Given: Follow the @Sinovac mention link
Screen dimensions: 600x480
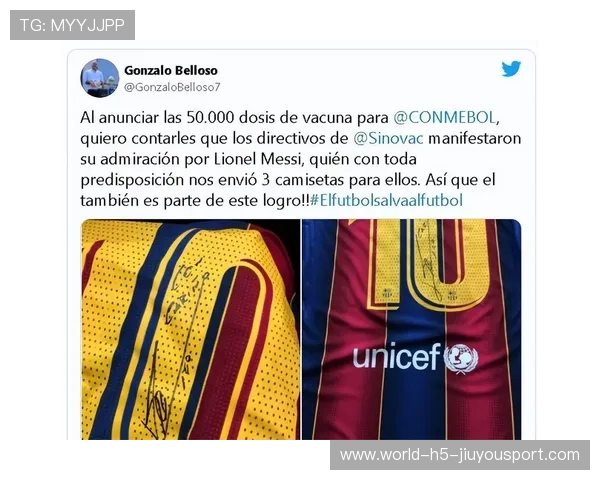Looking at the screenshot, I should [x=388, y=138].
